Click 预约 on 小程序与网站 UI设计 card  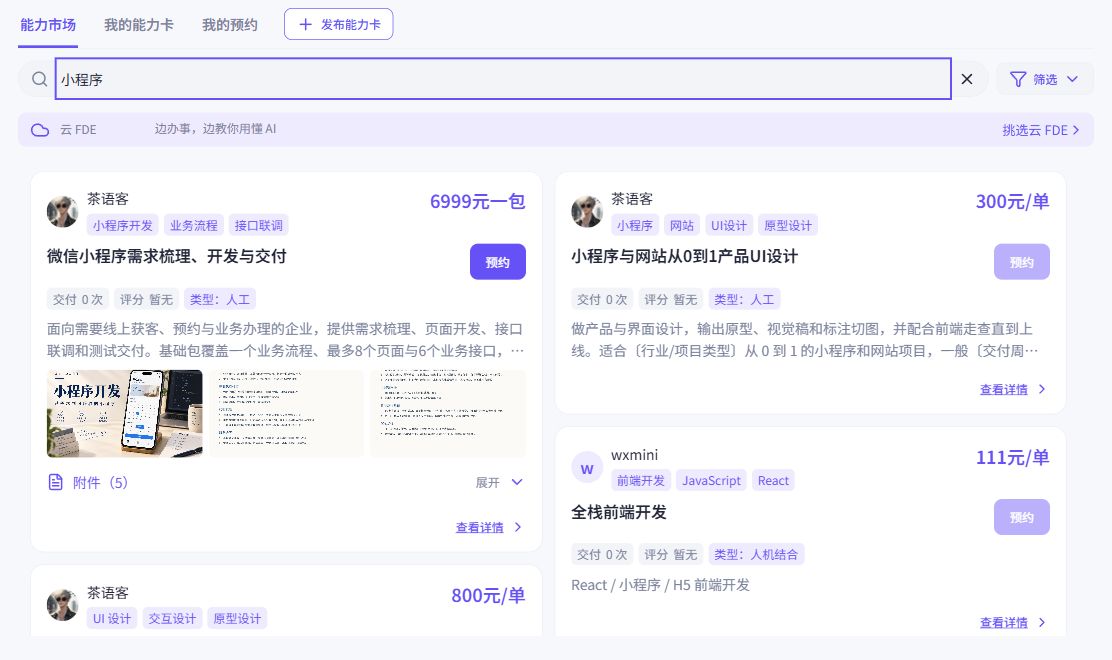[1021, 262]
